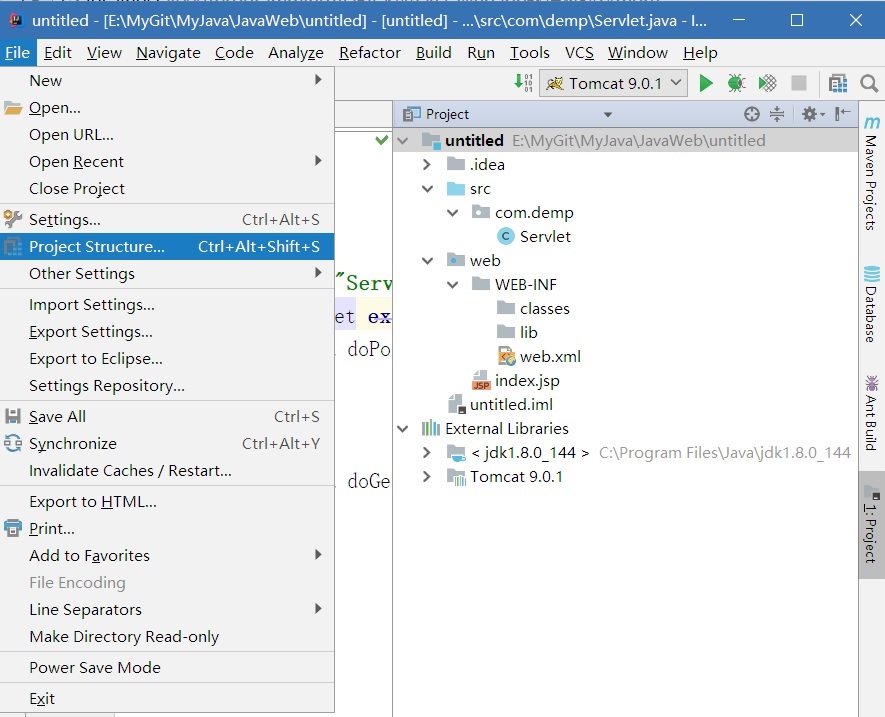885x717 pixels.
Task: Collapse the src folder
Action: click(x=427, y=189)
